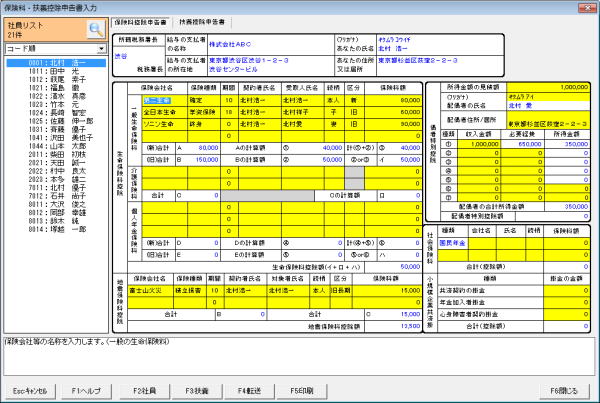Select employee with code 1012
The image size is (600, 403).
pos(56,80)
